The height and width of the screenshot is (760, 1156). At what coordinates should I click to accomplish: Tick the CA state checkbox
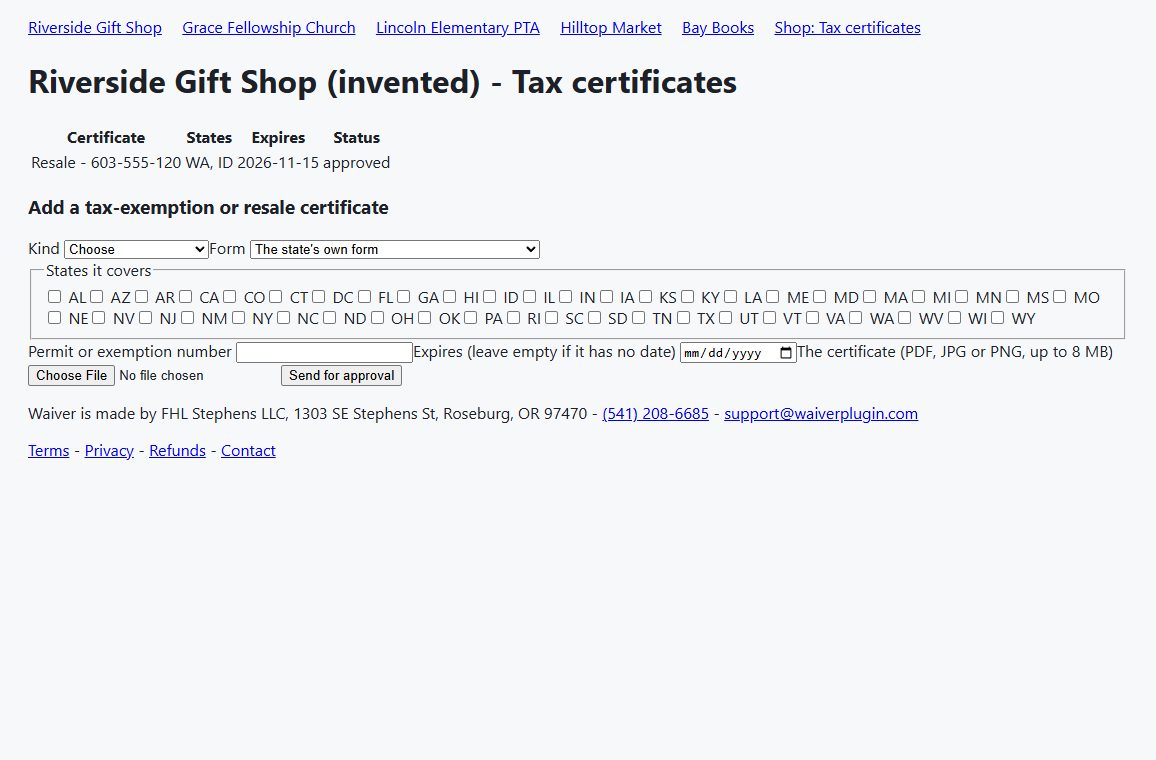pyautogui.click(x=186, y=296)
